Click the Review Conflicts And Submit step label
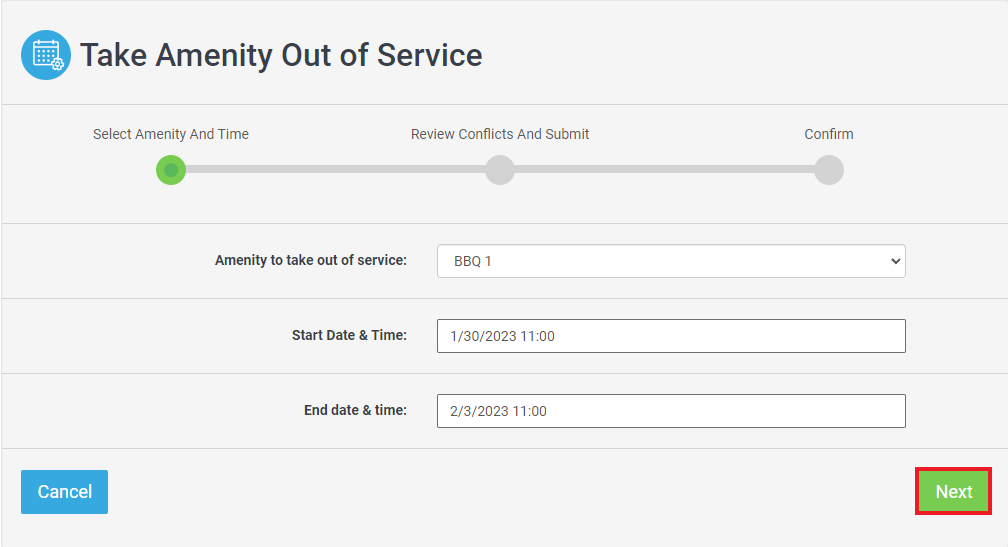Image resolution: width=1008 pixels, height=547 pixels. pyautogui.click(x=500, y=134)
